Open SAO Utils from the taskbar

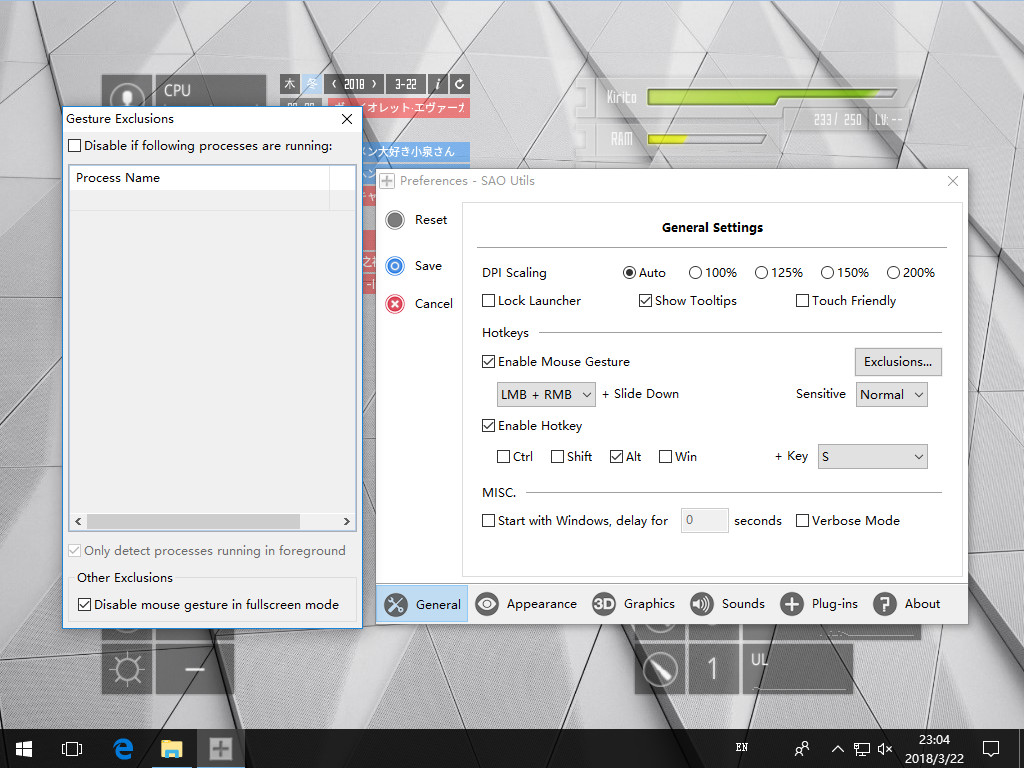219,748
